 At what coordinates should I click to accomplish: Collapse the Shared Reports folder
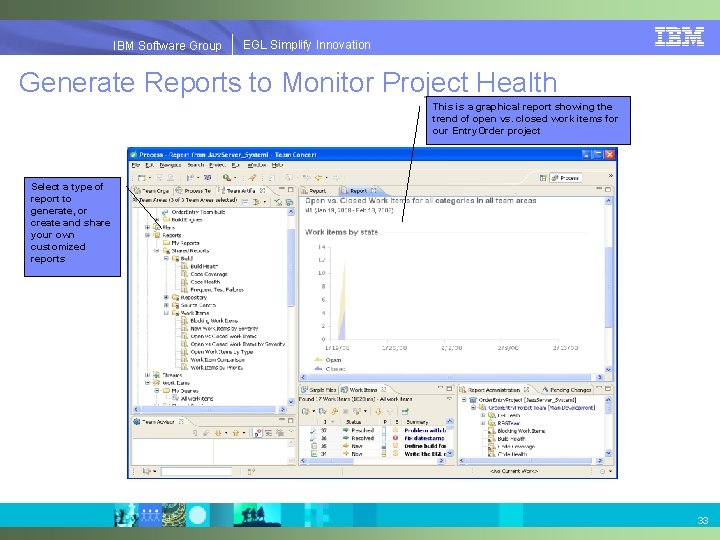pos(157,251)
